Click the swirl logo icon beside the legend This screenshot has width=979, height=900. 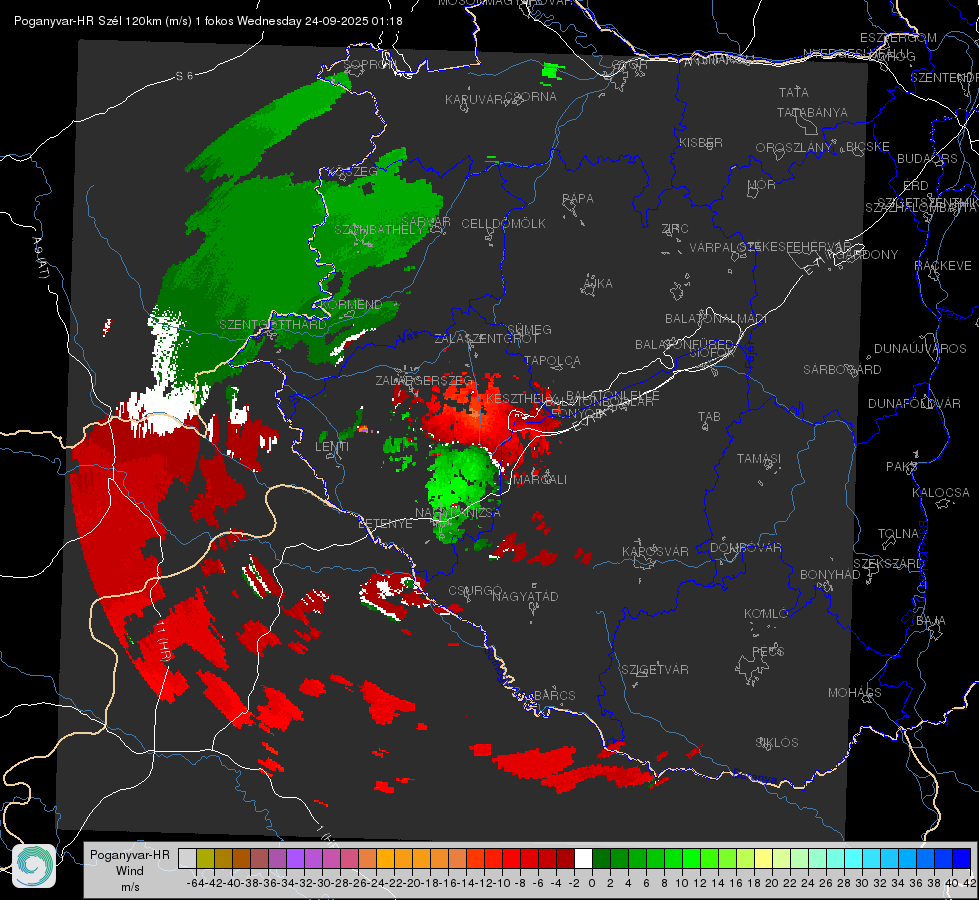[34, 866]
